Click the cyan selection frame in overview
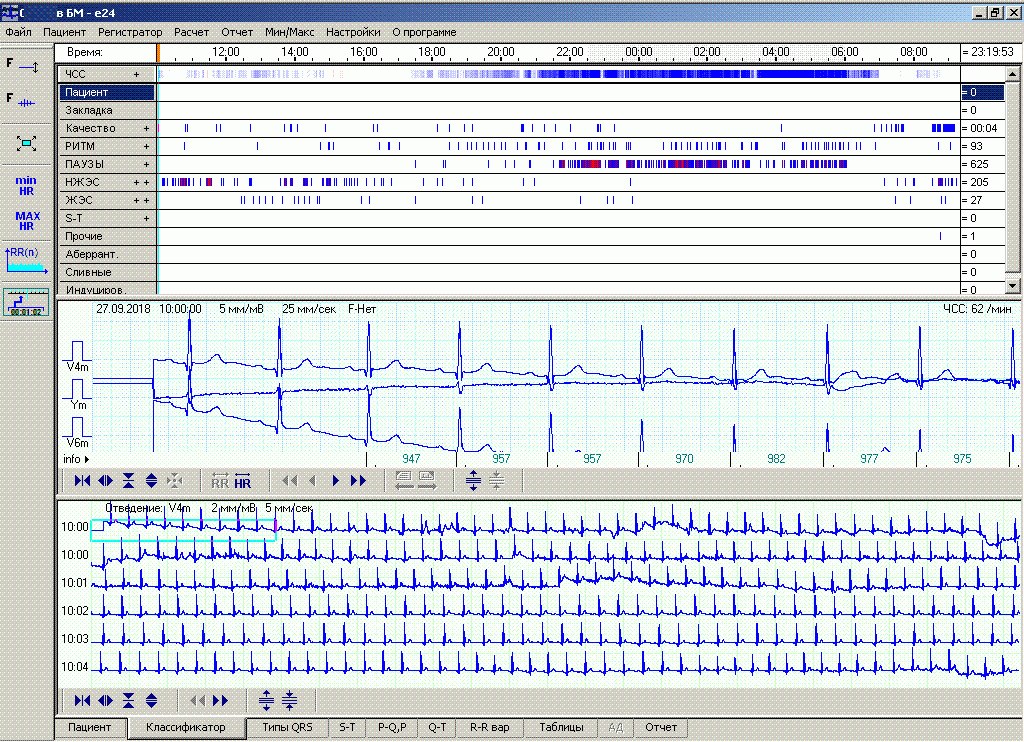1024x742 pixels. (183, 530)
